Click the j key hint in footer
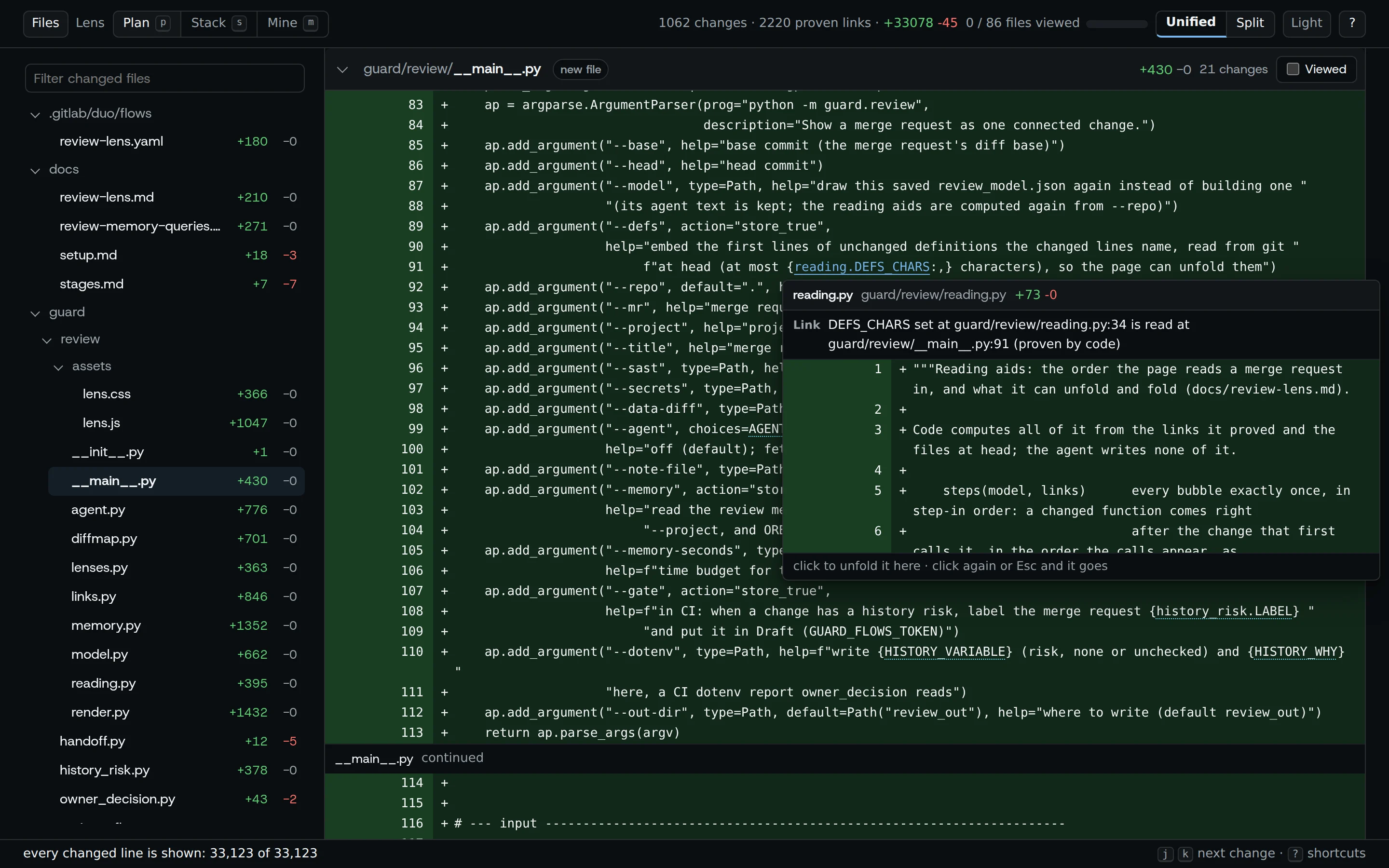This screenshot has width=1389, height=868. 1165,854
